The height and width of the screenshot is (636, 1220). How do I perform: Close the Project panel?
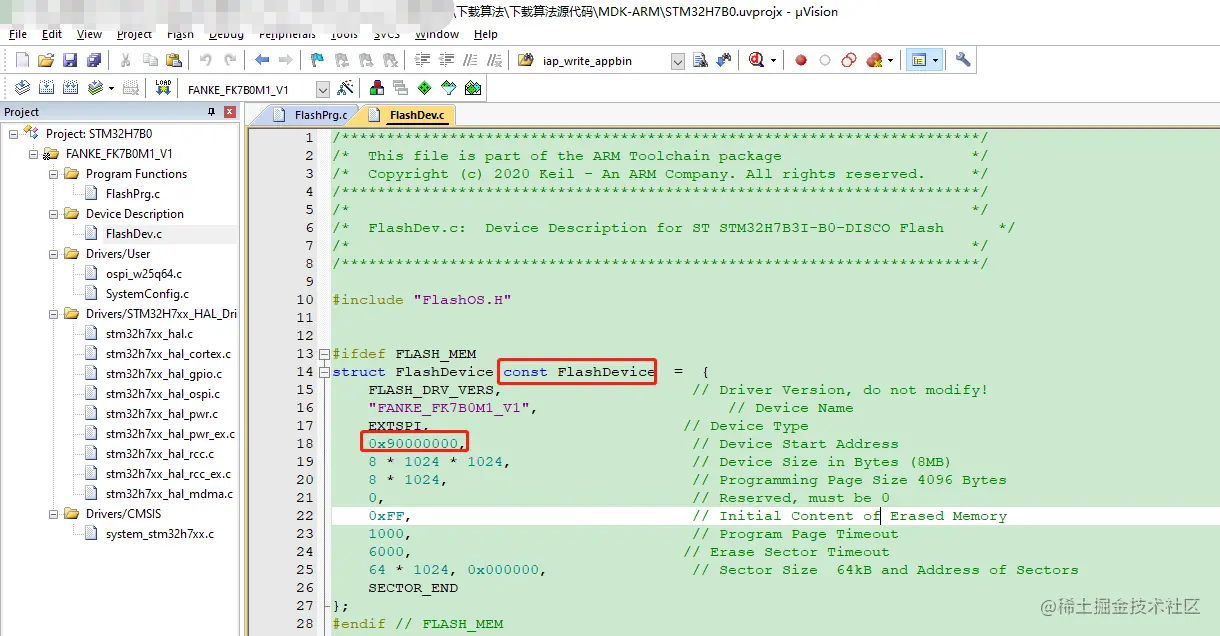230,112
